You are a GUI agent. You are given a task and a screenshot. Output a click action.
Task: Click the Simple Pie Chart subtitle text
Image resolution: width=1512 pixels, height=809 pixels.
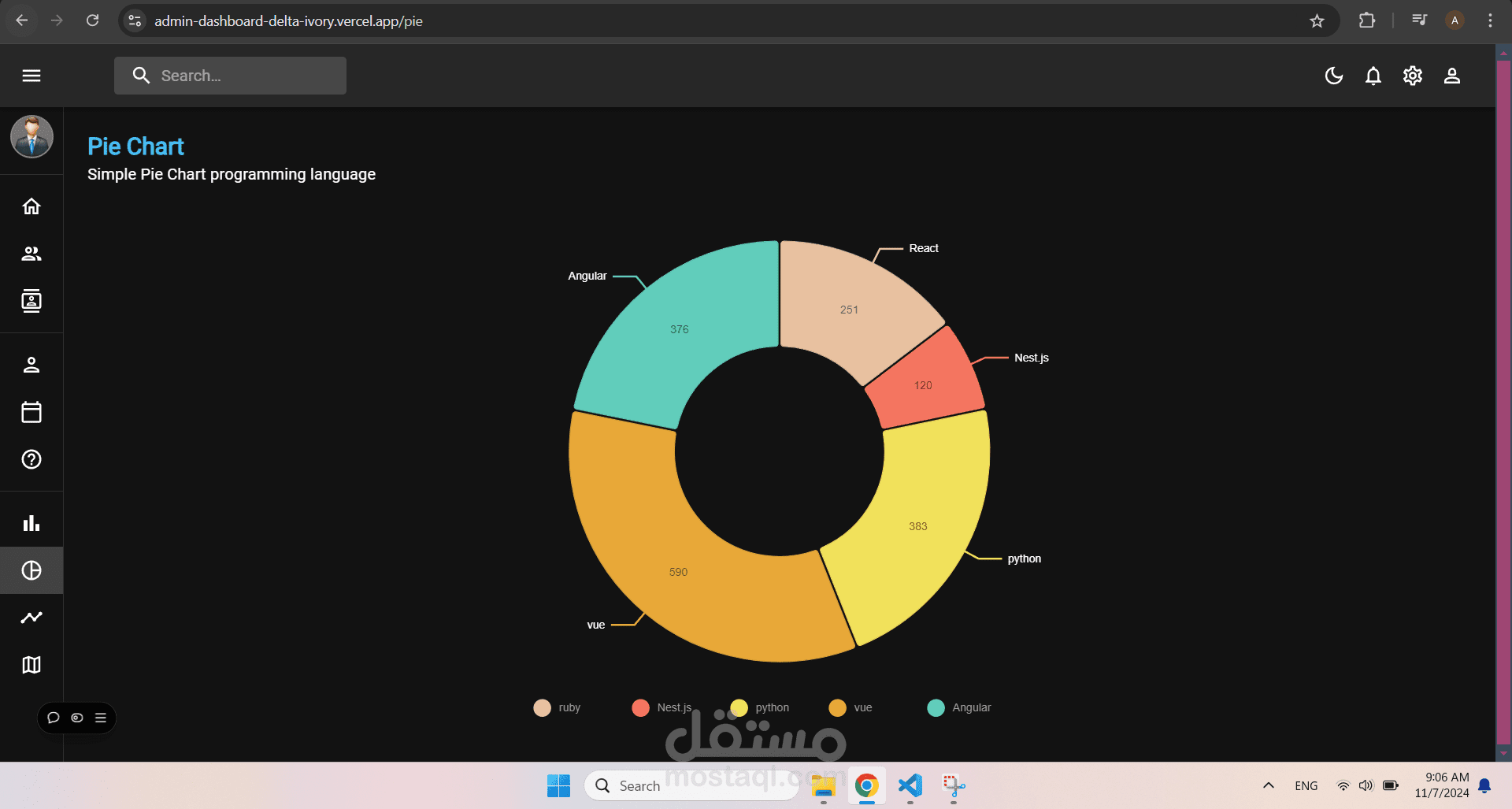232,174
